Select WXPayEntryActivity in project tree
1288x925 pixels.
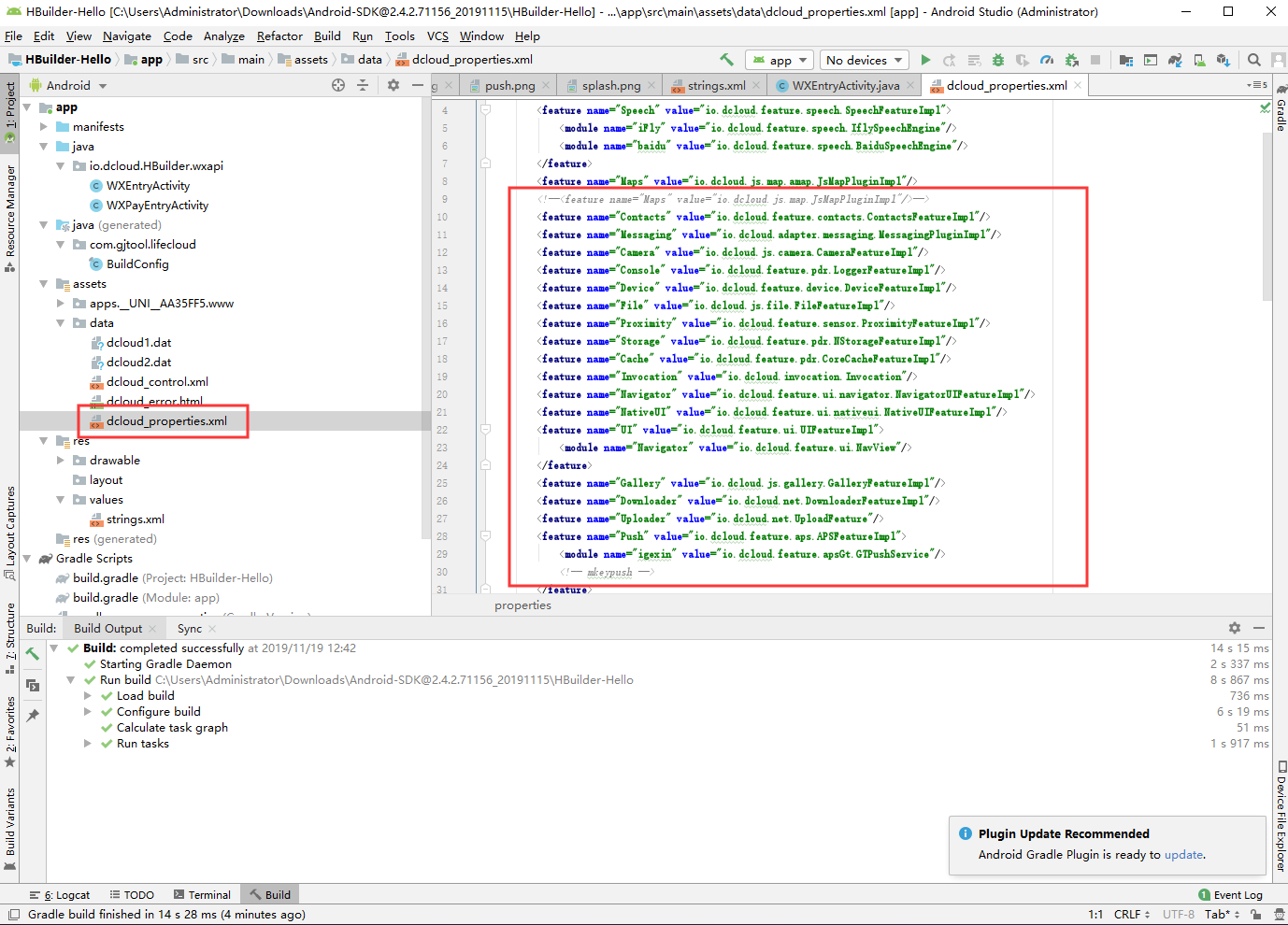pyautogui.click(x=157, y=206)
